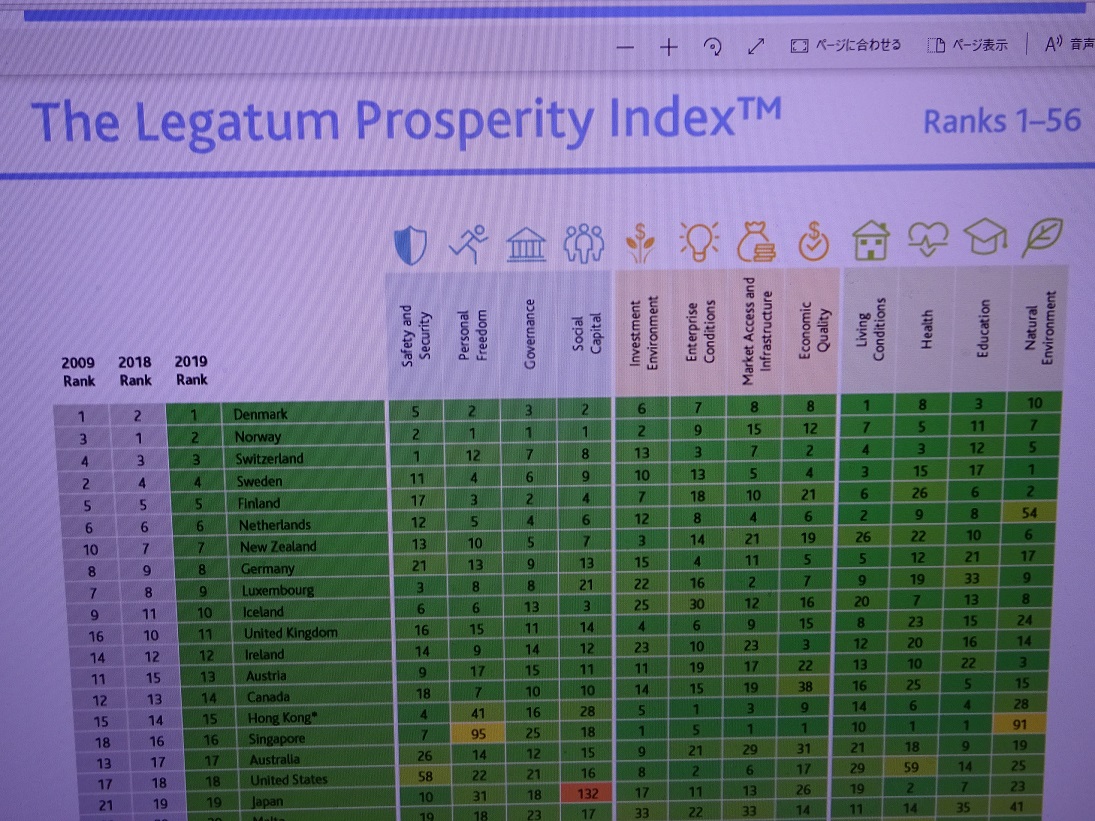Select the Singapore row name

[x=277, y=739]
